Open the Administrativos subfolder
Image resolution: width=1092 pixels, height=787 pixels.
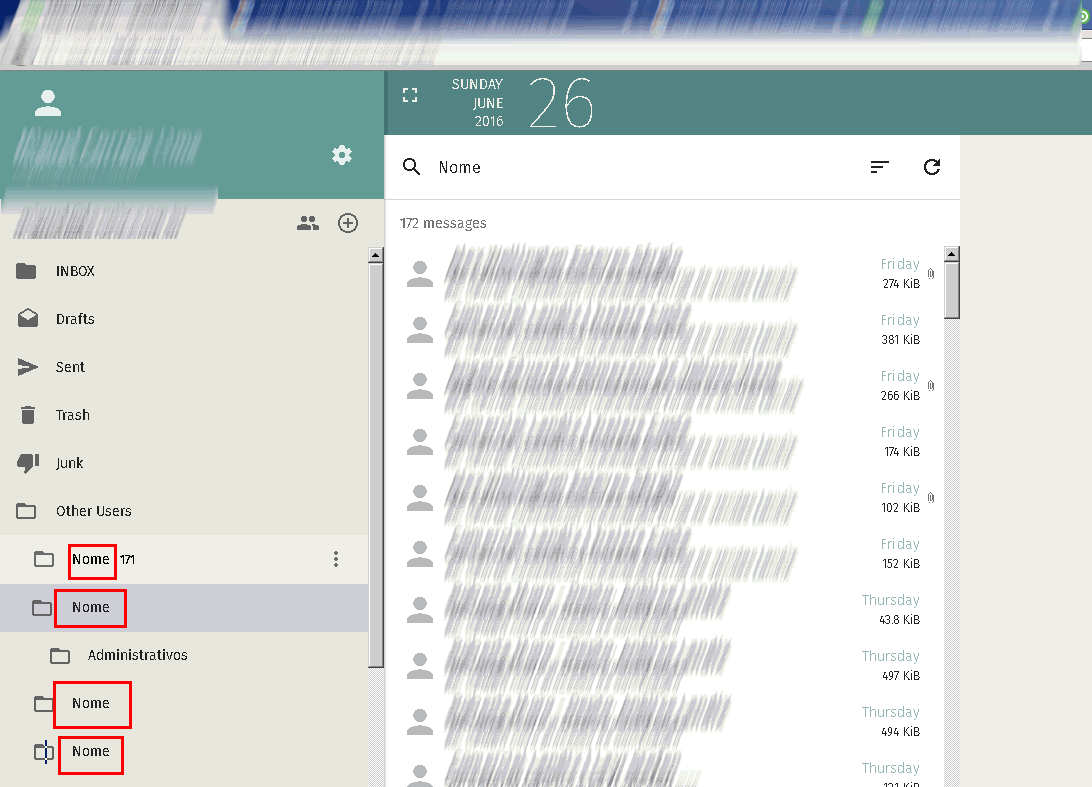(137, 655)
